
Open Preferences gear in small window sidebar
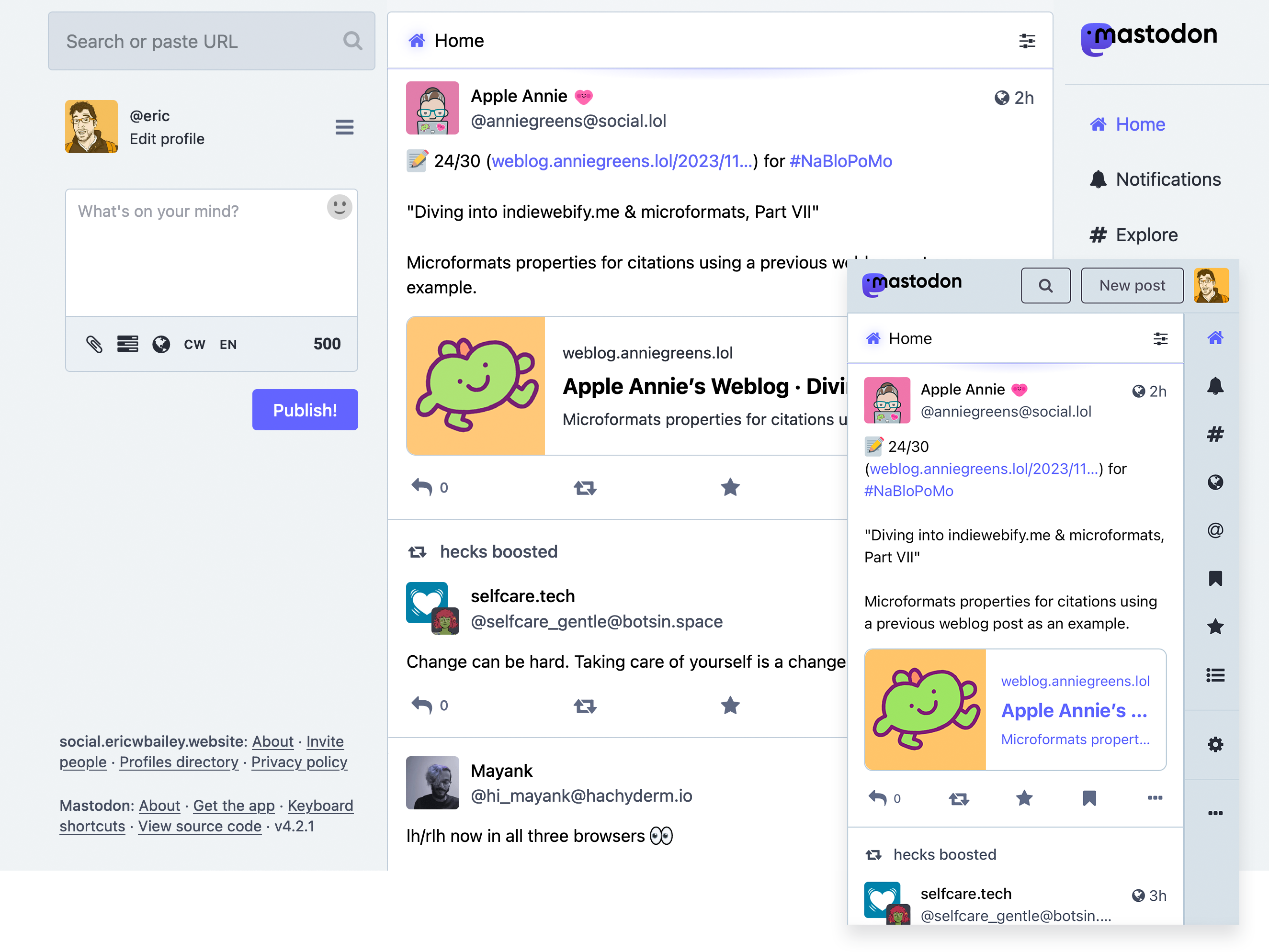tap(1215, 745)
